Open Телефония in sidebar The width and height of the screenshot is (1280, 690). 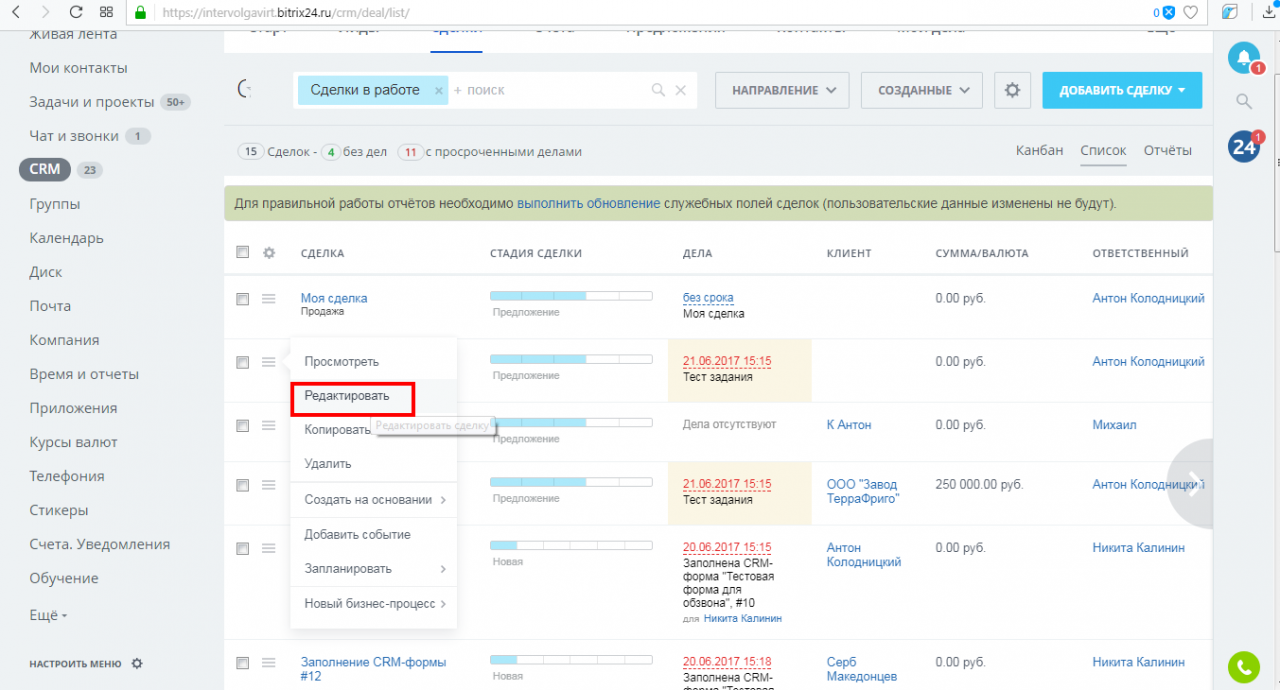click(67, 476)
